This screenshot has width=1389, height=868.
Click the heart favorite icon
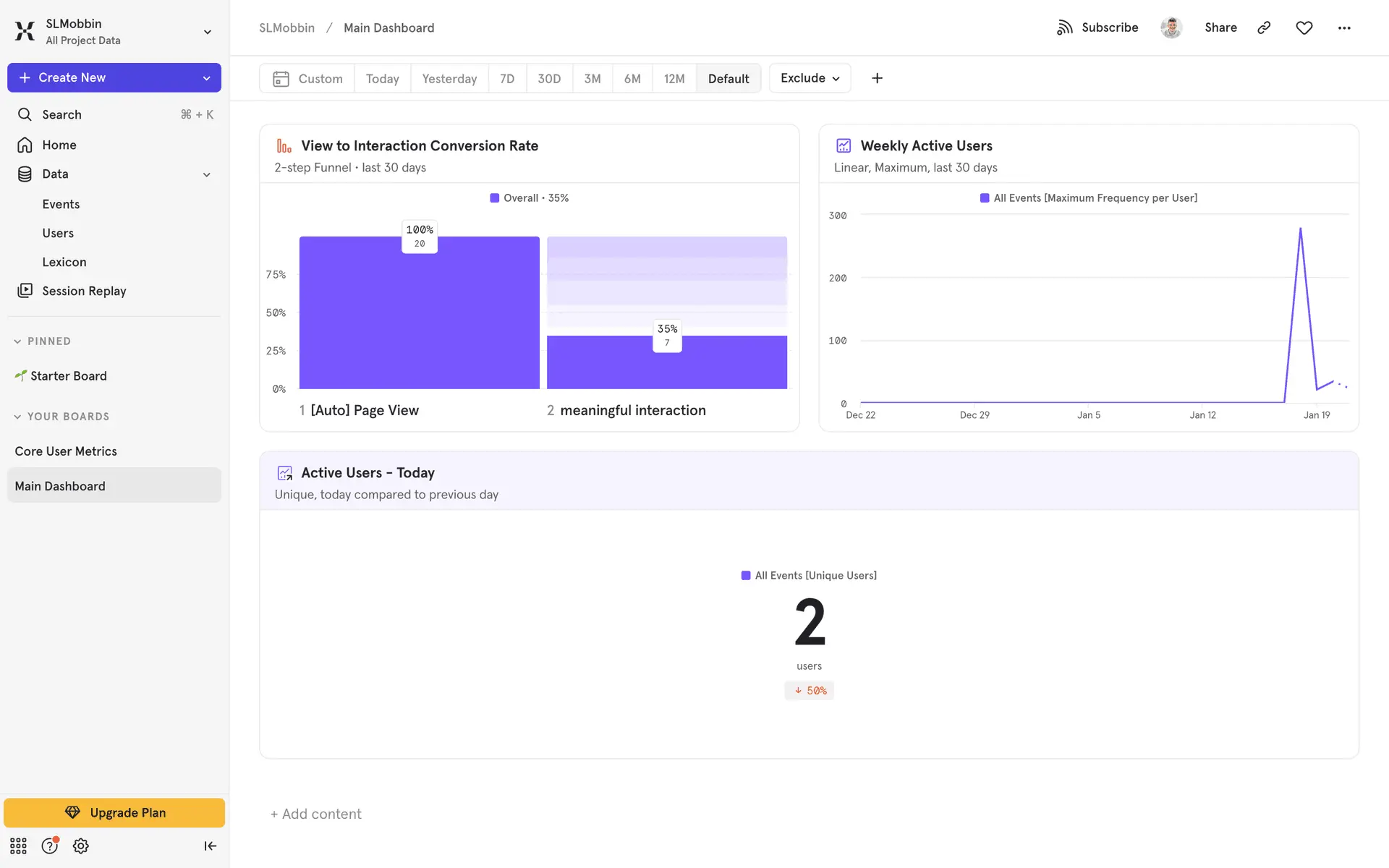click(x=1304, y=27)
